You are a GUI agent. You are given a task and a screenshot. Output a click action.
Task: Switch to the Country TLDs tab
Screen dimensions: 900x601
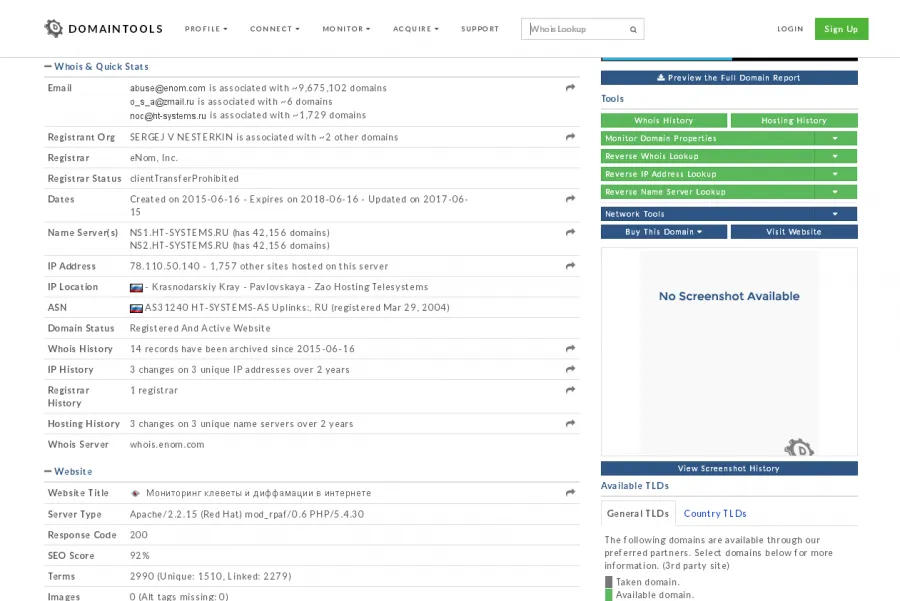point(715,514)
